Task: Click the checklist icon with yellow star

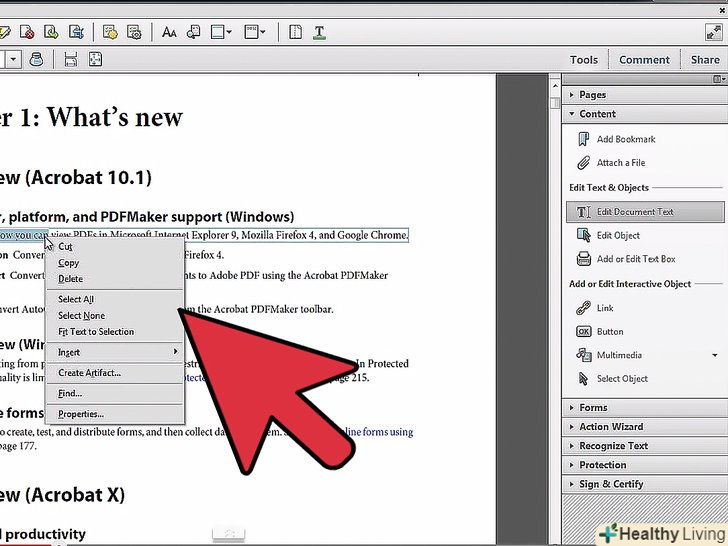Action: coord(110,32)
